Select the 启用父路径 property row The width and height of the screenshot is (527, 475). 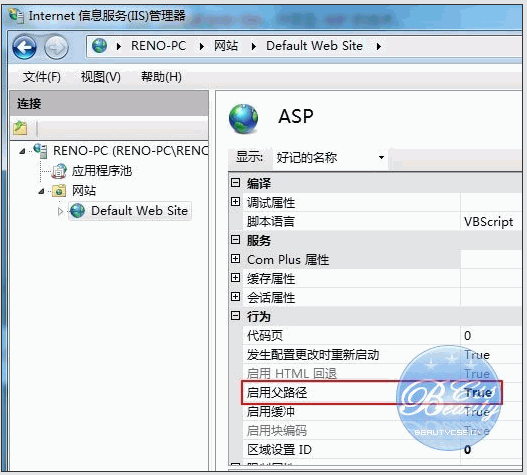[x=372, y=392]
